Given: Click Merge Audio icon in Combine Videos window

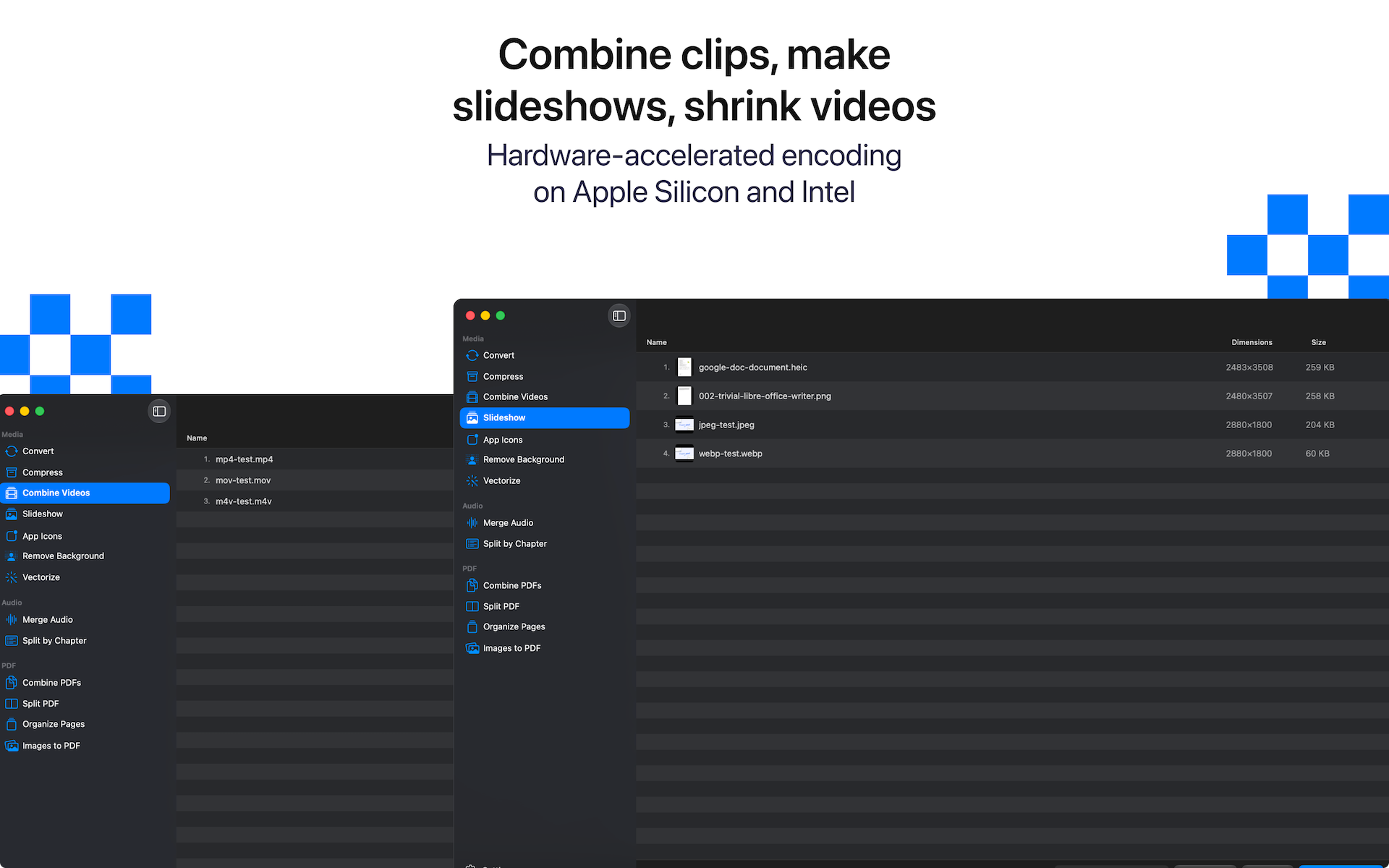Looking at the screenshot, I should [x=12, y=619].
